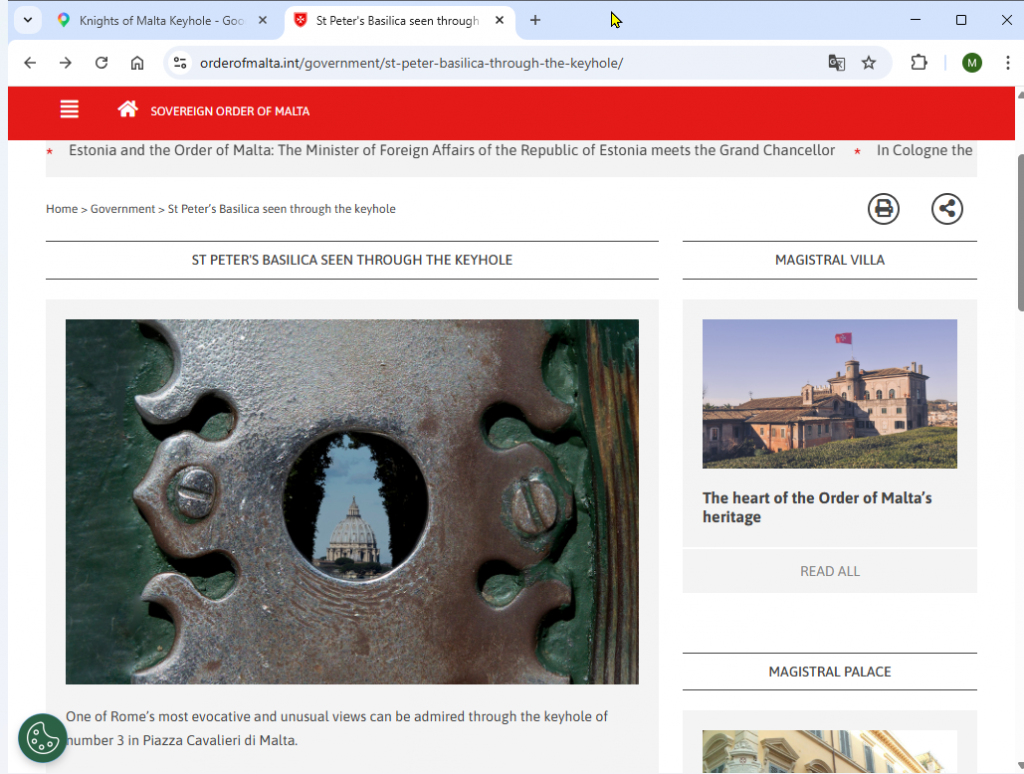1024x774 pixels.
Task: Click READ ALL under Magistral Villa
Action: (829, 571)
